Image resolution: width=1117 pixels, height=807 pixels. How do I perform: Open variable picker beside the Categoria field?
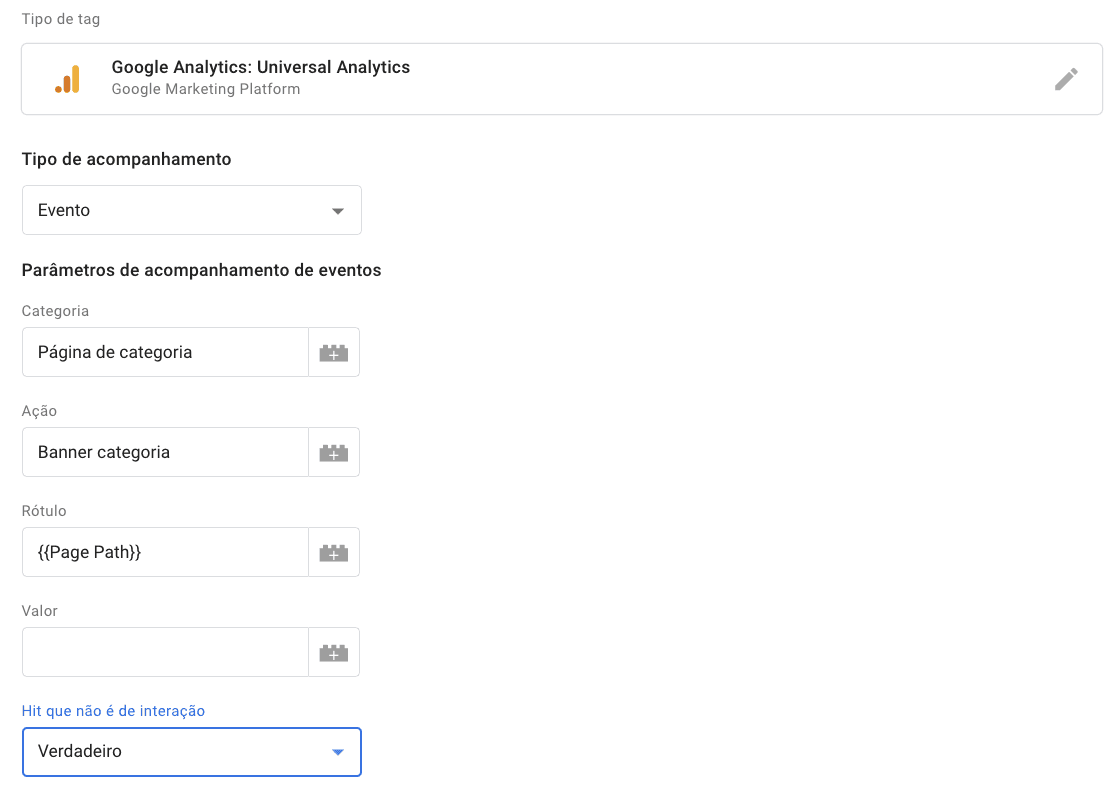point(333,352)
